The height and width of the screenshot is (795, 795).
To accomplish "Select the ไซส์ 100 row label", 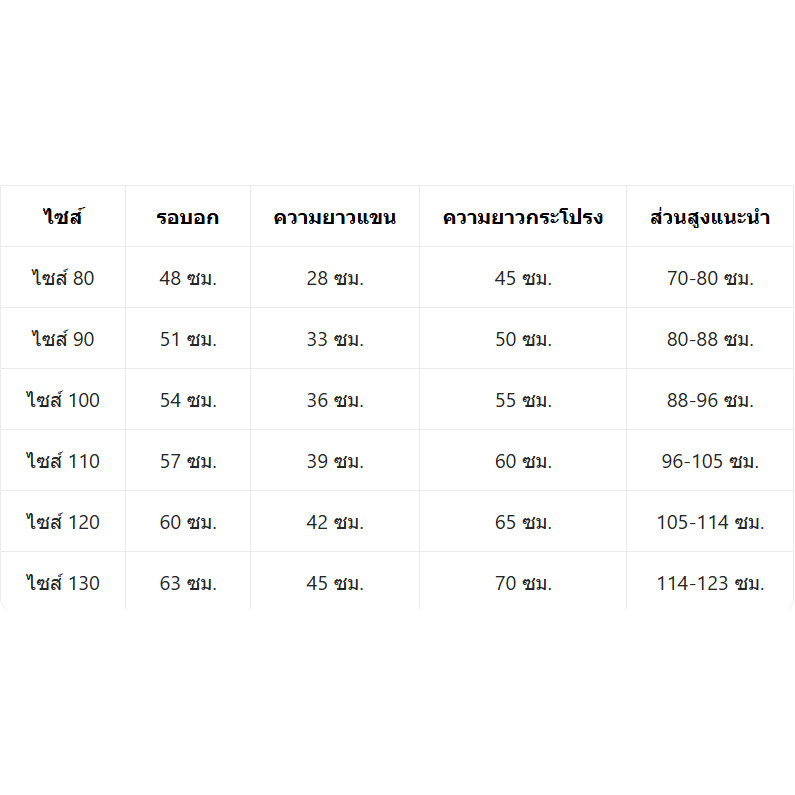I will 63,400.
